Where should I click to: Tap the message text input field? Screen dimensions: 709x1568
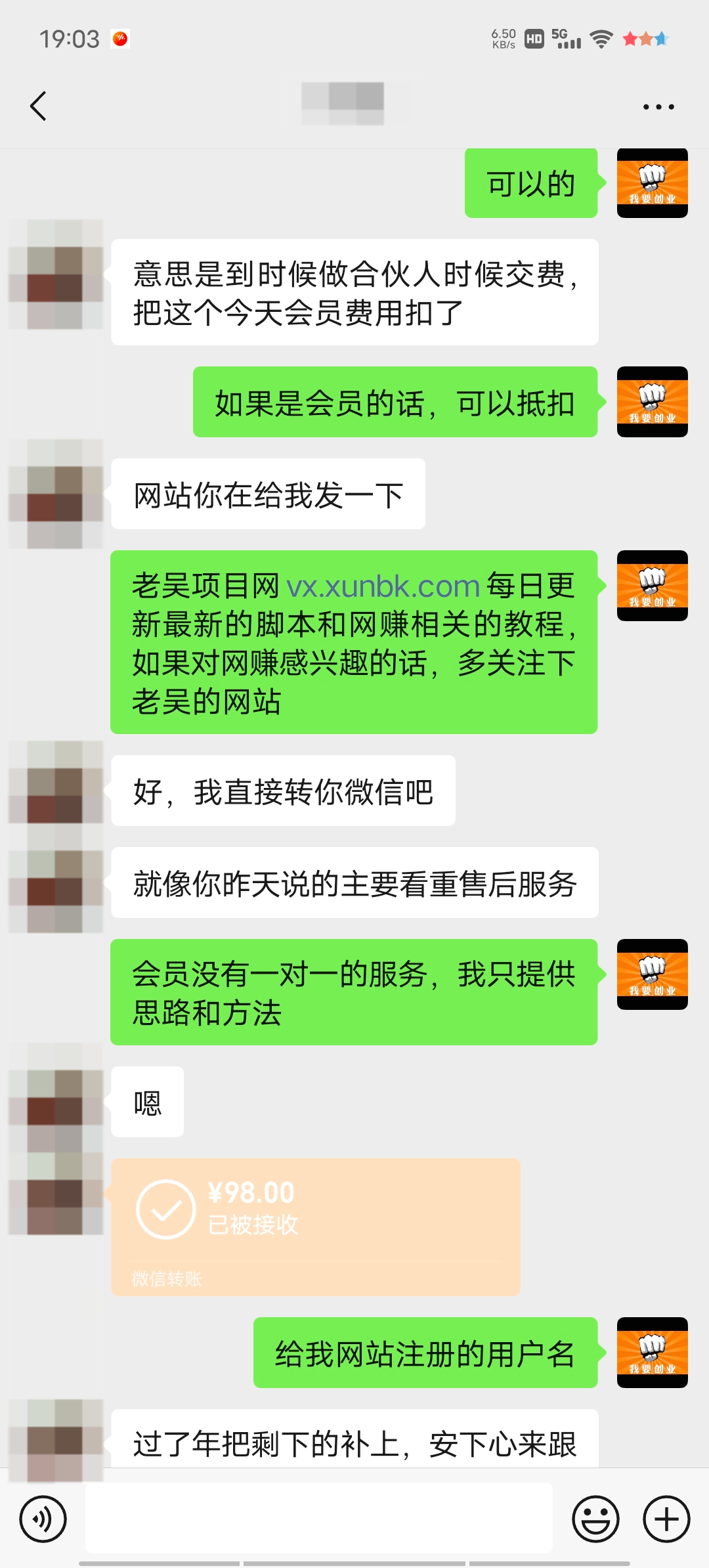point(318,1519)
